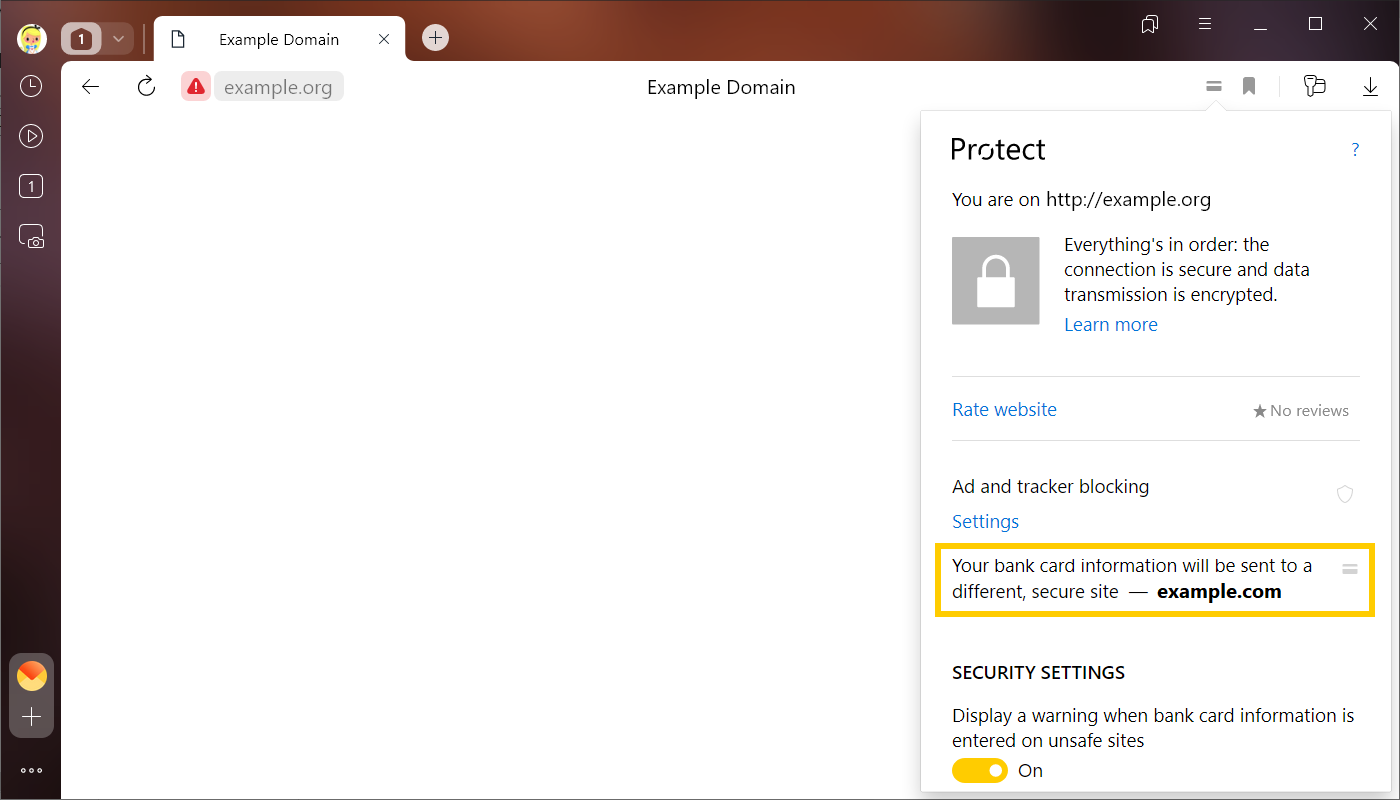Open the sidebar three-dots more menu
This screenshot has height=800, width=1400.
tap(31, 770)
